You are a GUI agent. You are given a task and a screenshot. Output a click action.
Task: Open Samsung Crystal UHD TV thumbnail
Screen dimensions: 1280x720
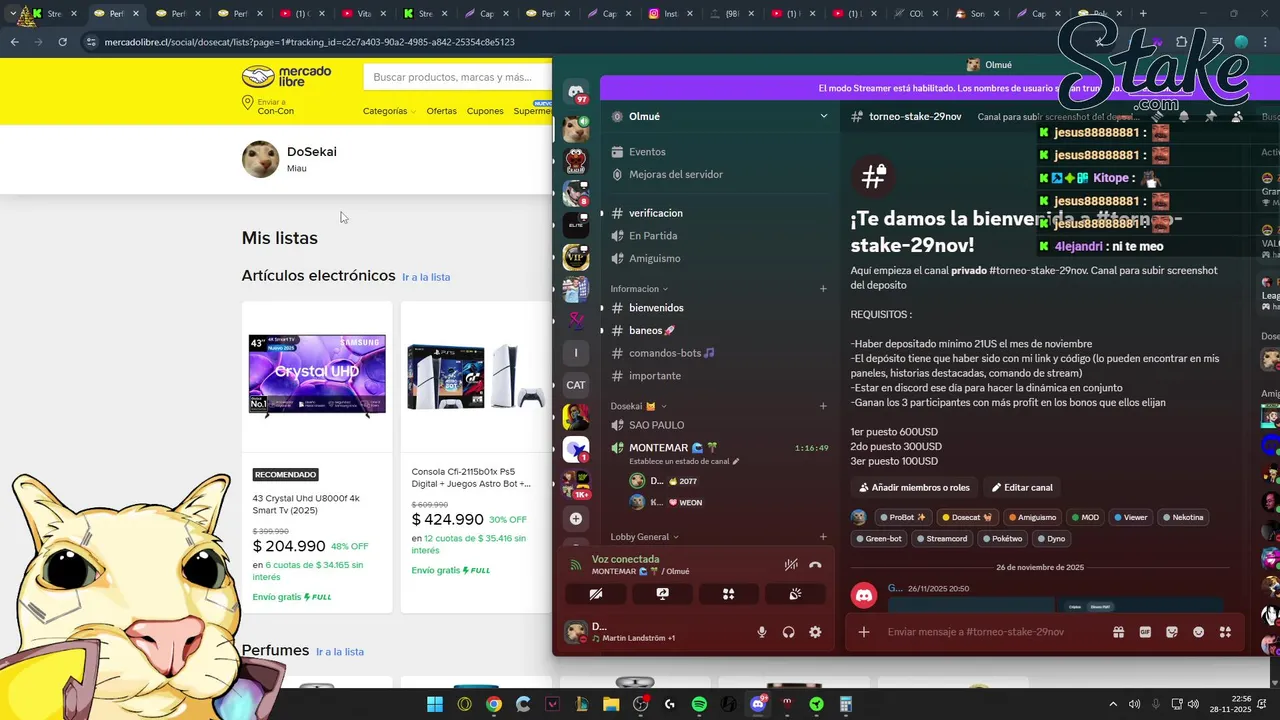[317, 376]
